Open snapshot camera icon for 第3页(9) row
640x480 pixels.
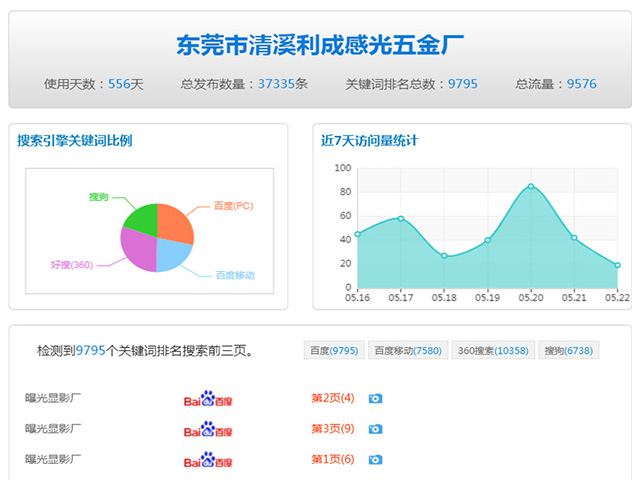point(375,429)
